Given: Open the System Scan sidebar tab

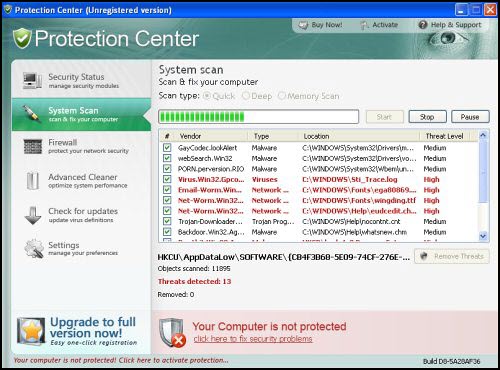Looking at the screenshot, I should (81, 114).
